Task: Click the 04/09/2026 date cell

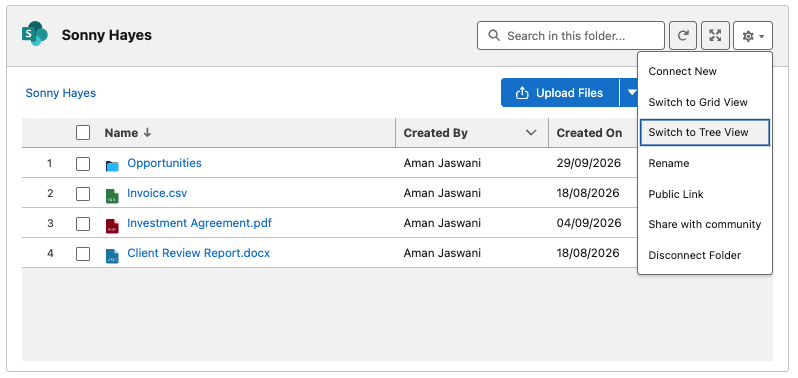Action: coord(588,223)
